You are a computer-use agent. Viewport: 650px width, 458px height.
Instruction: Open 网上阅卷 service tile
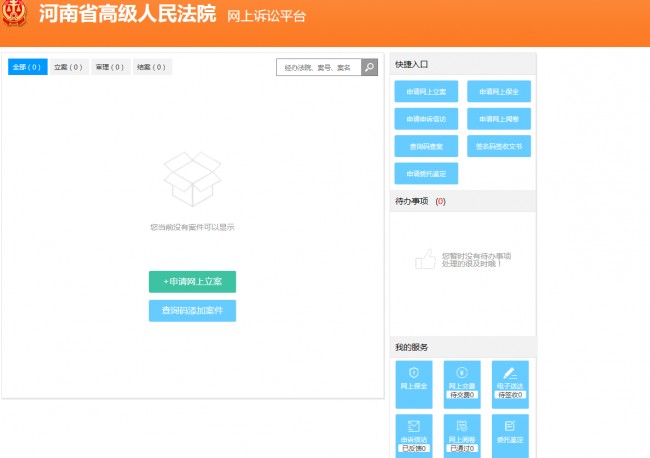(462, 436)
